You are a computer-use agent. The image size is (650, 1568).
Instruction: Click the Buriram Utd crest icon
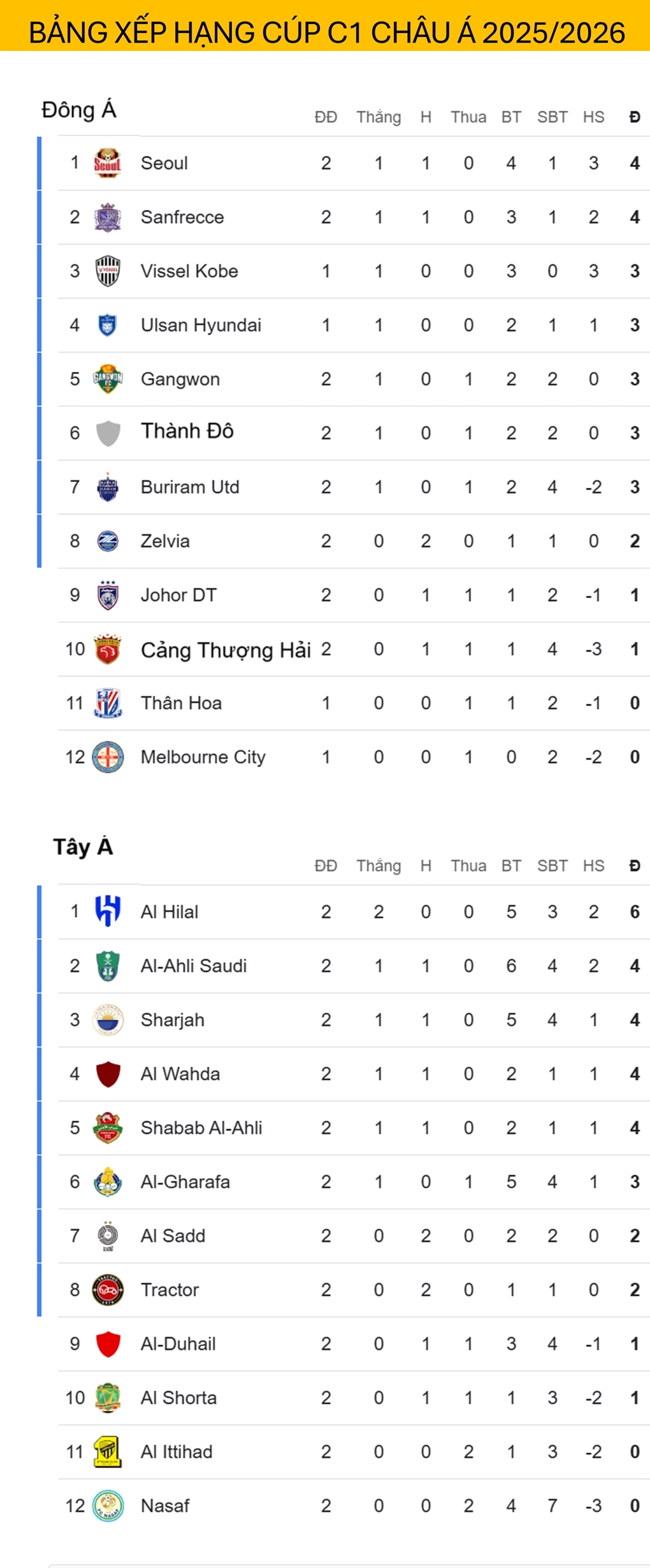[108, 487]
